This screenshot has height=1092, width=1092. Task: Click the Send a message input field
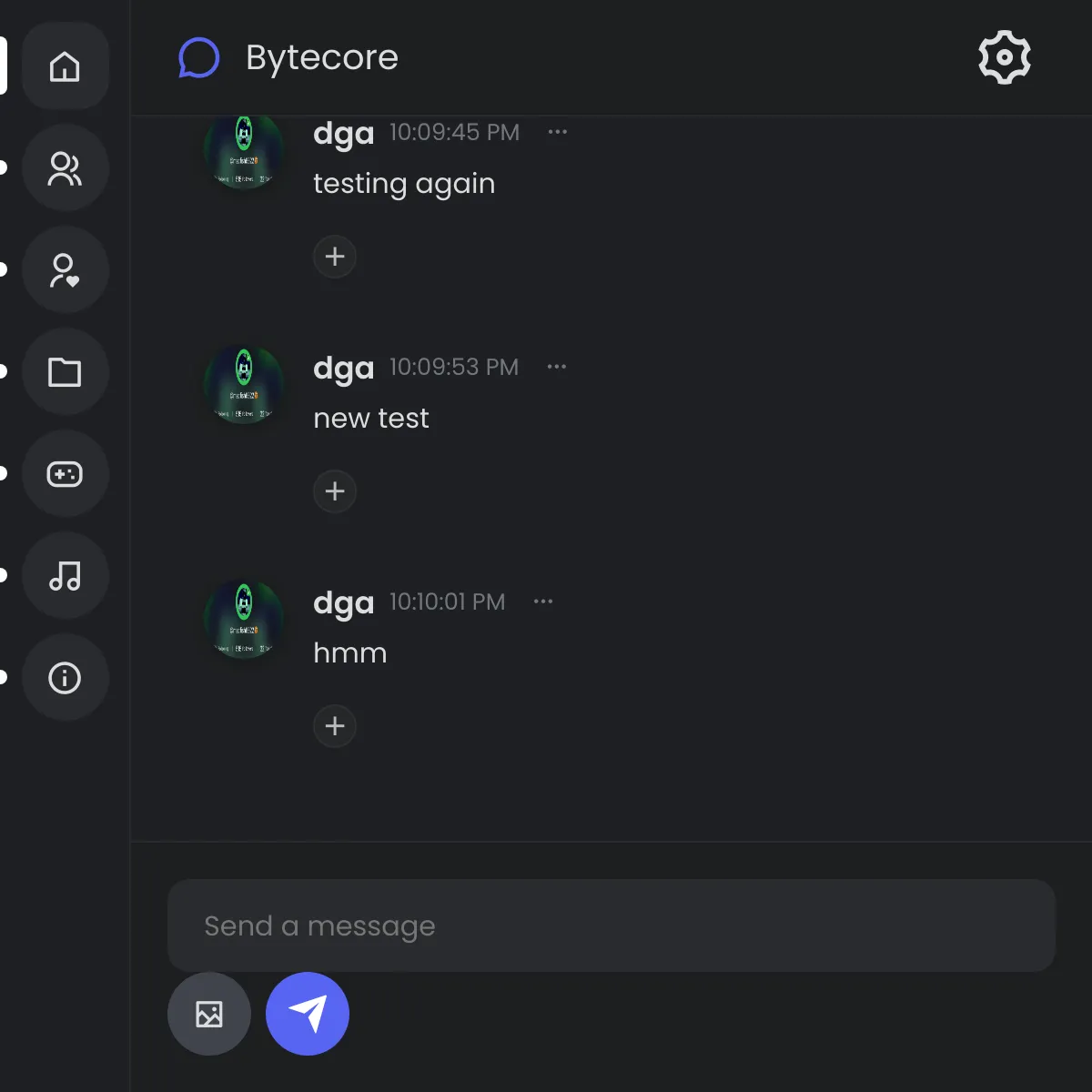click(x=612, y=925)
